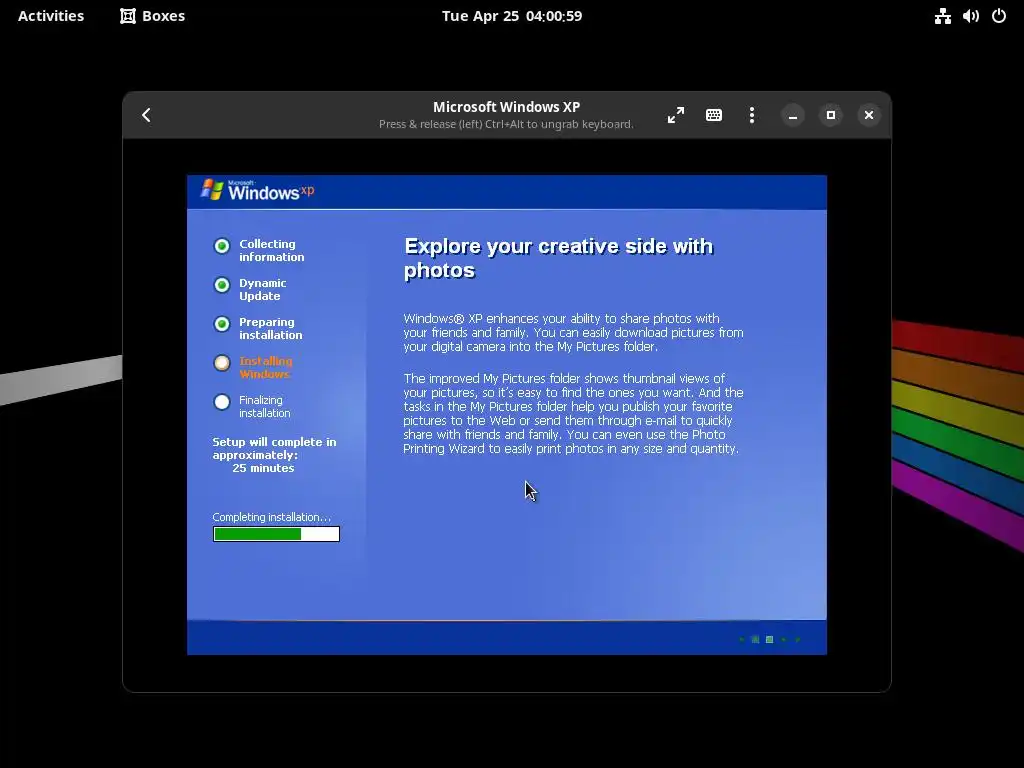Image resolution: width=1024 pixels, height=768 pixels.
Task: Select the Finalizing installation step indicator
Action: click(x=222, y=402)
